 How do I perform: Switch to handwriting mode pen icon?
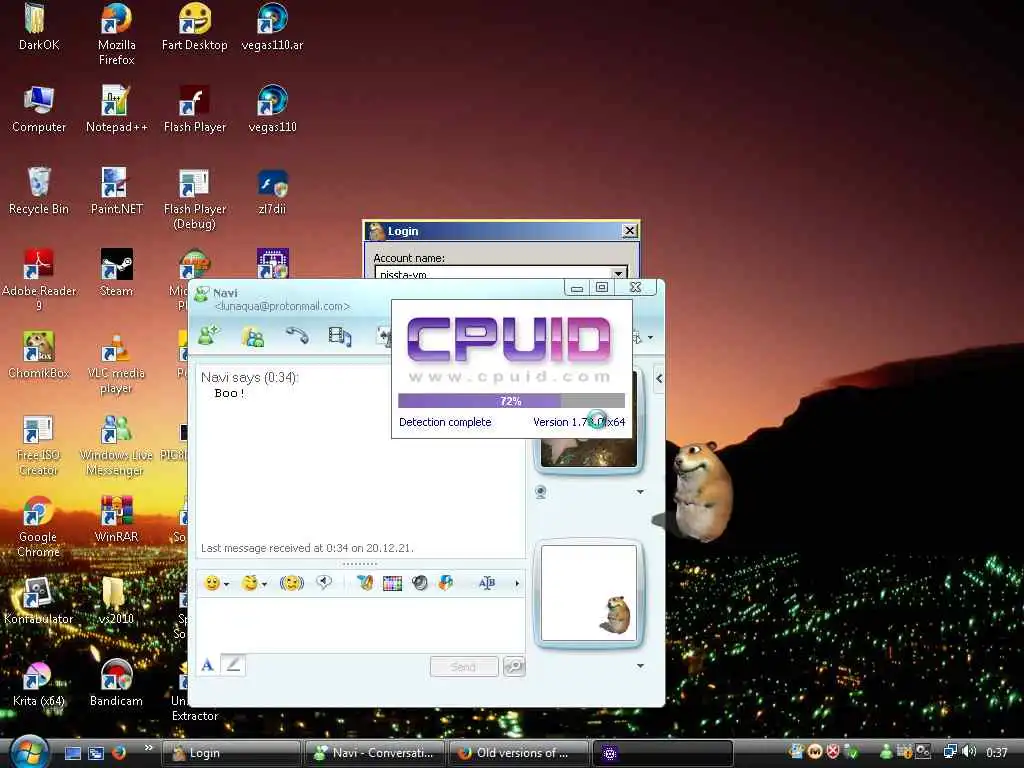coord(233,665)
